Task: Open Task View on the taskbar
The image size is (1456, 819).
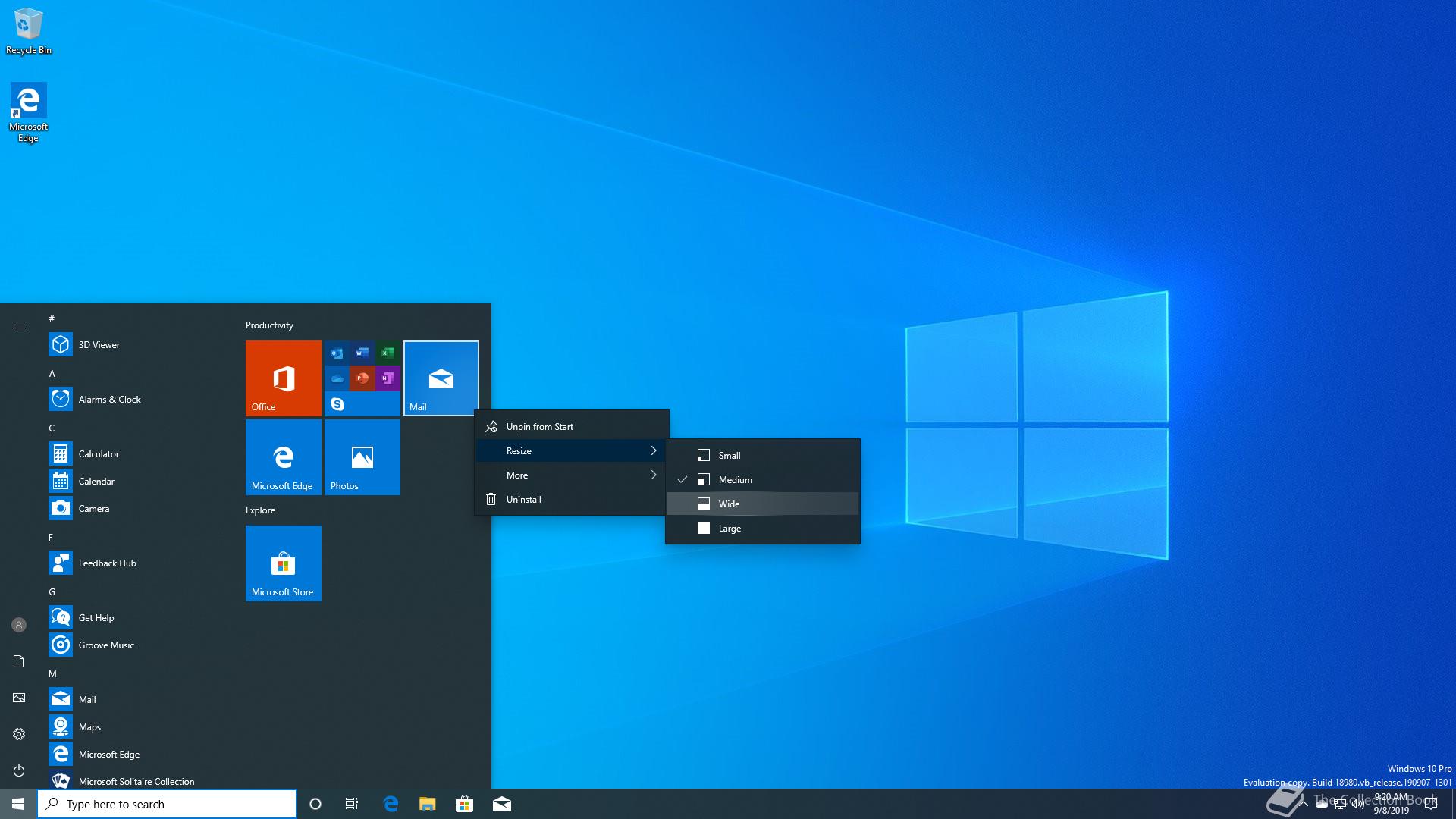Action: (352, 804)
